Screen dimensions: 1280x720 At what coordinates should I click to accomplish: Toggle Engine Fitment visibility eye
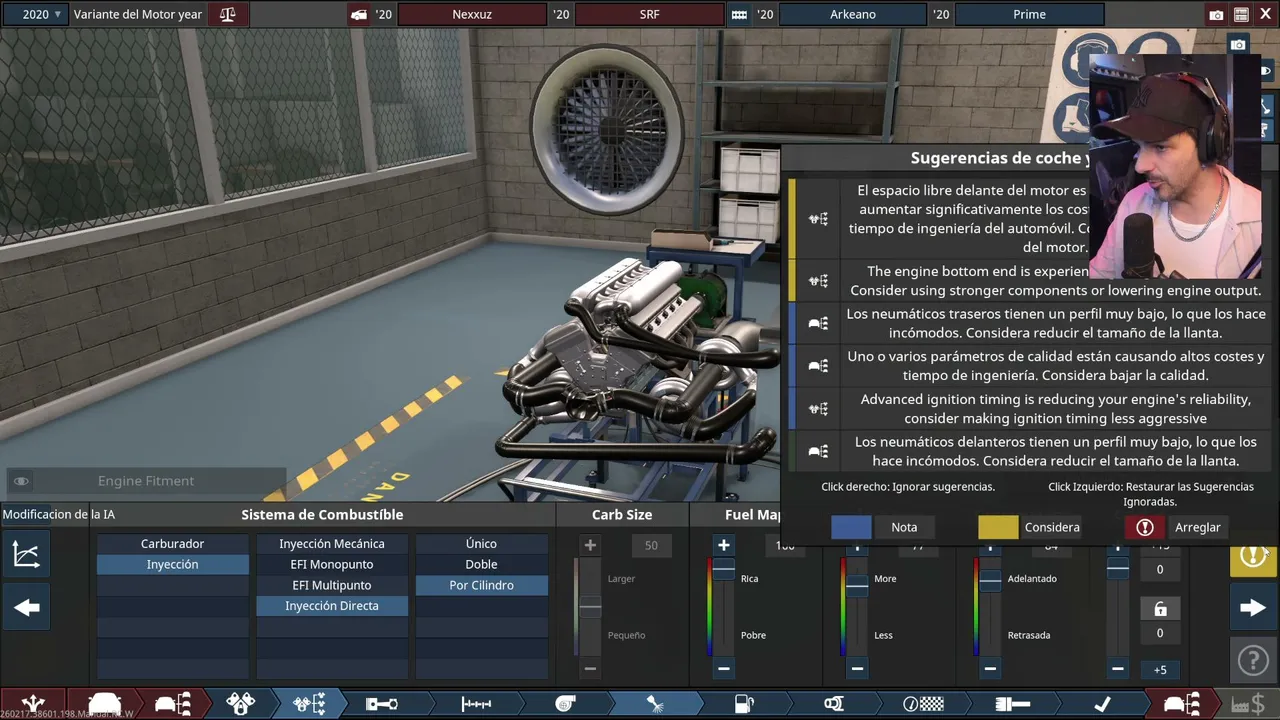21,481
